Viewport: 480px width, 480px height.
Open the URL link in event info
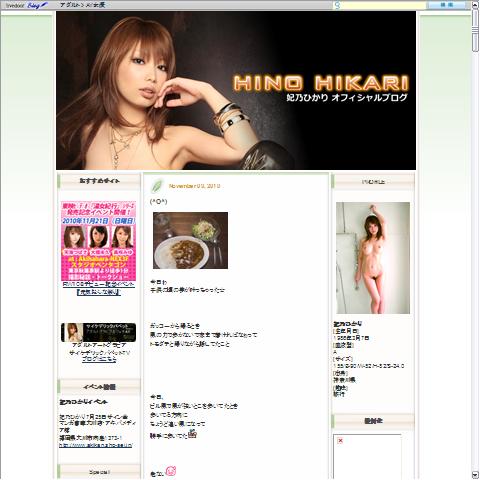(96, 445)
